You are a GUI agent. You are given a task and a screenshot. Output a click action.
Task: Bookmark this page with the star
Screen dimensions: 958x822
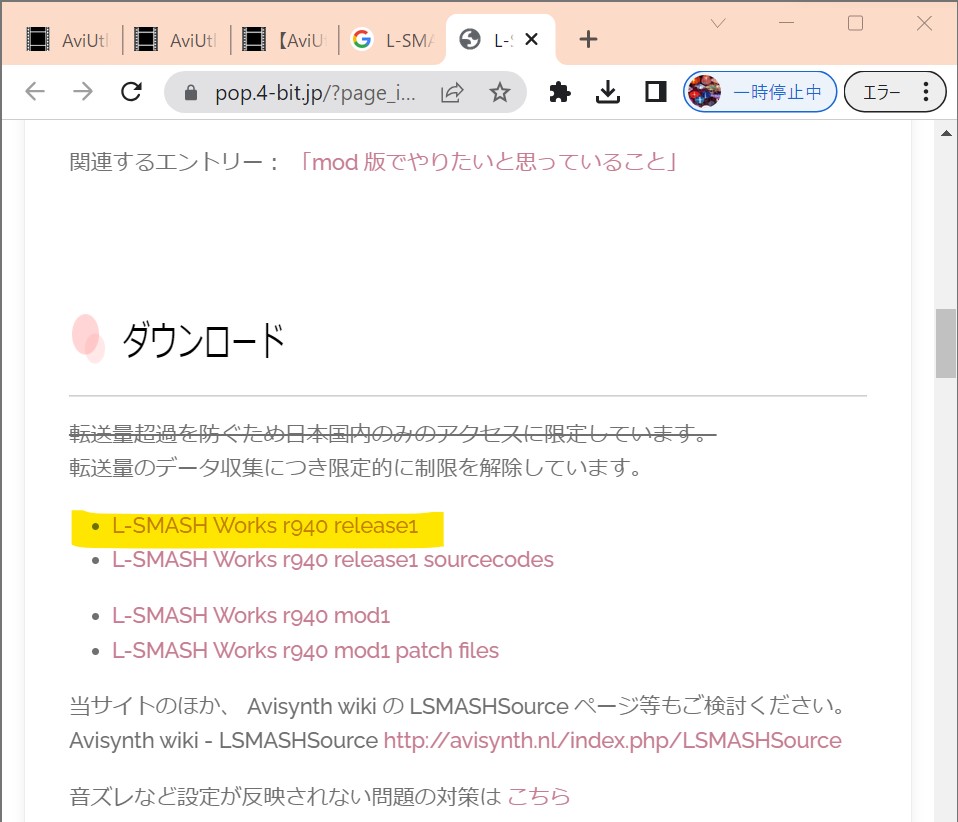500,92
